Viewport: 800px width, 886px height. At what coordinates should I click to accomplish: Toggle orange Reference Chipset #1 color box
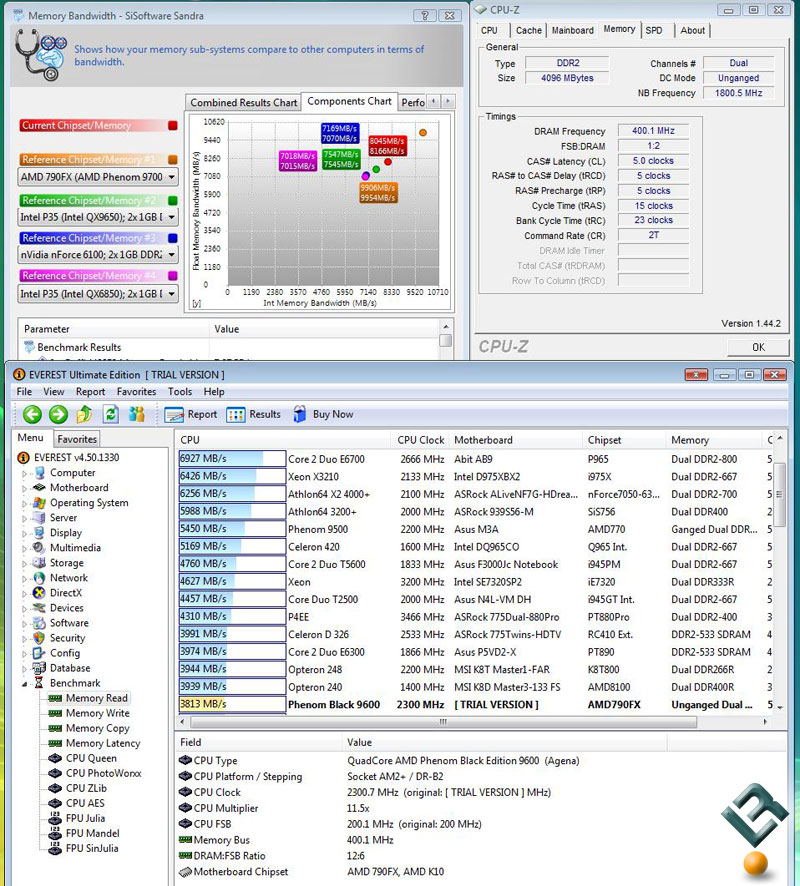(173, 160)
